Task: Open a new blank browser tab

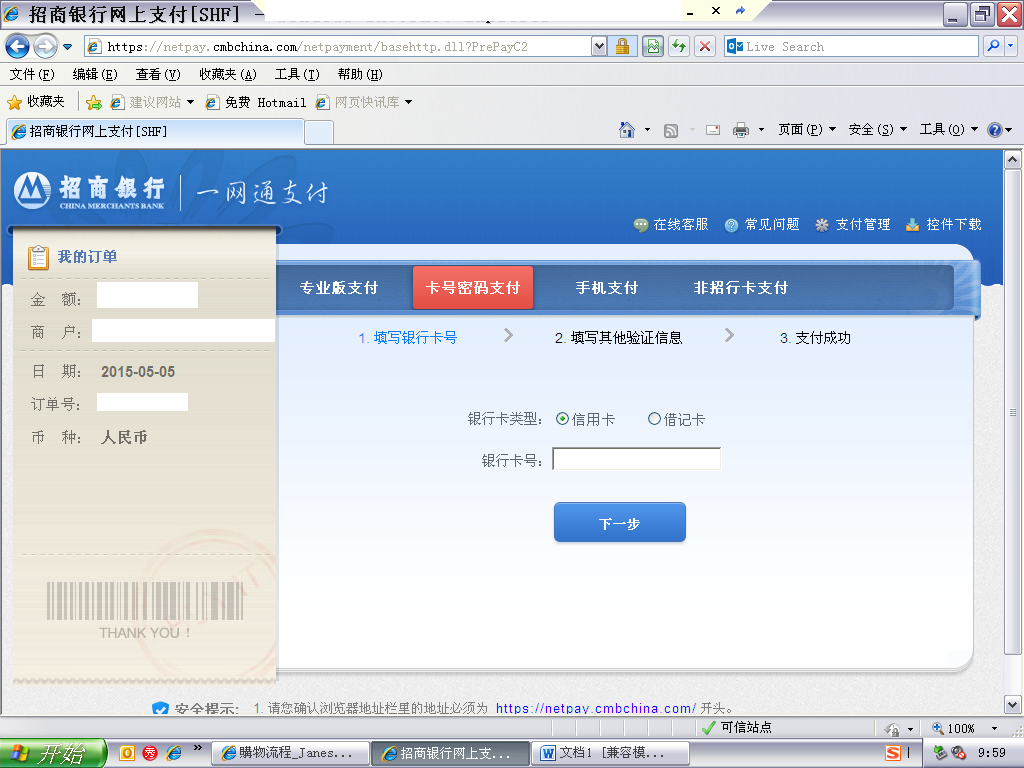Action: (319, 132)
